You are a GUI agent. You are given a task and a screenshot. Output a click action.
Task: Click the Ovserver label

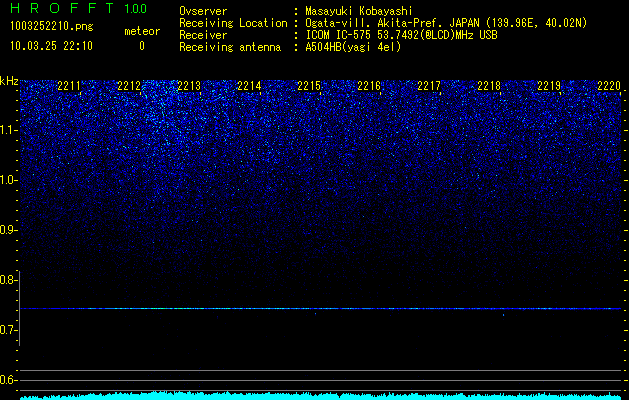pos(203,11)
